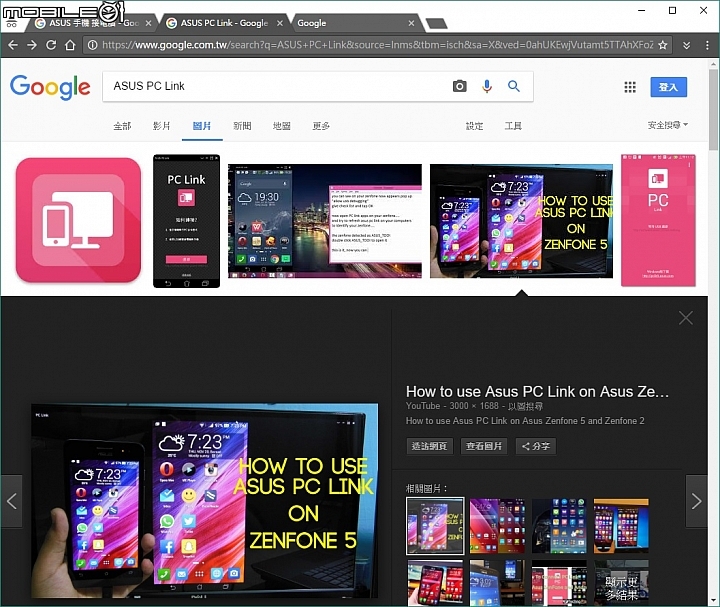720x607 pixels.
Task: Select fourth related image in top row
Action: tap(621, 526)
